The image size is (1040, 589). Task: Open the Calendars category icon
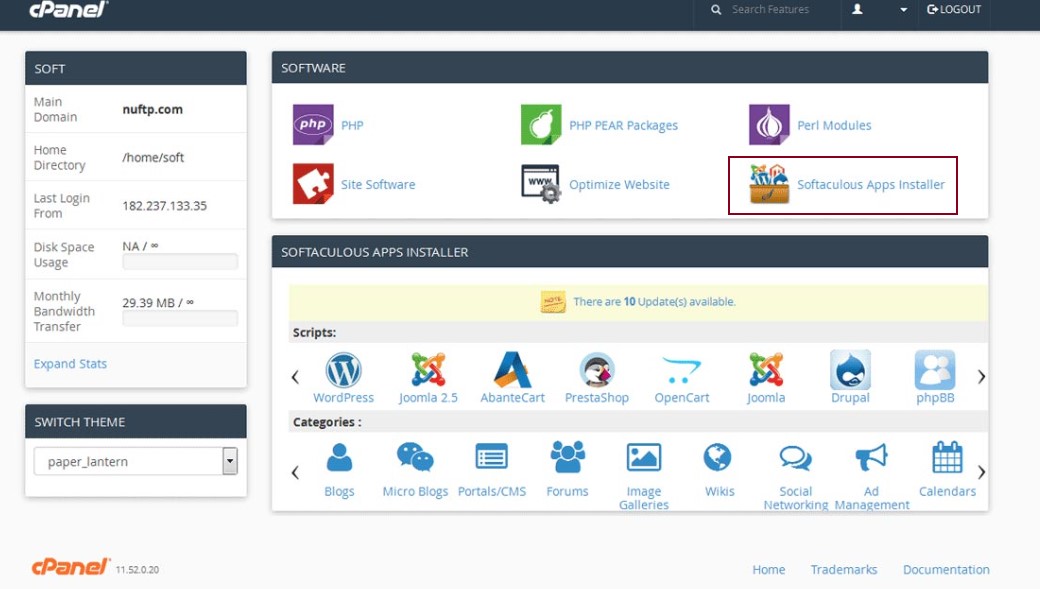click(947, 457)
